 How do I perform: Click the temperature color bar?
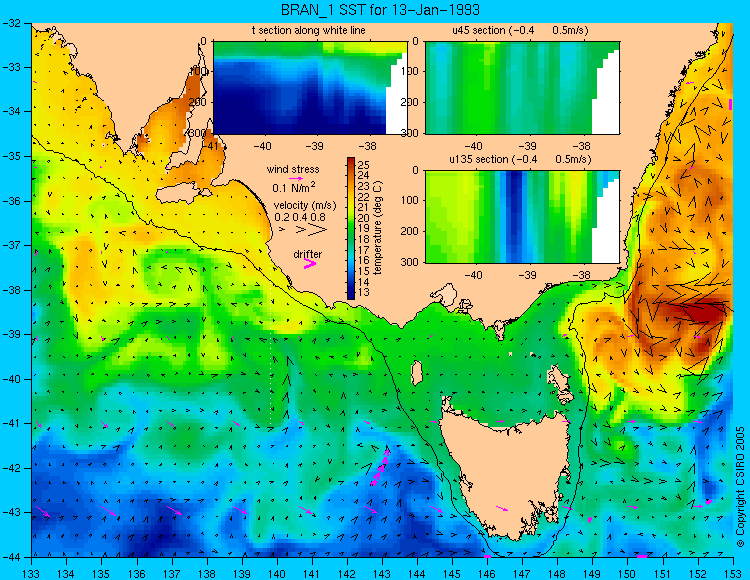(x=351, y=229)
